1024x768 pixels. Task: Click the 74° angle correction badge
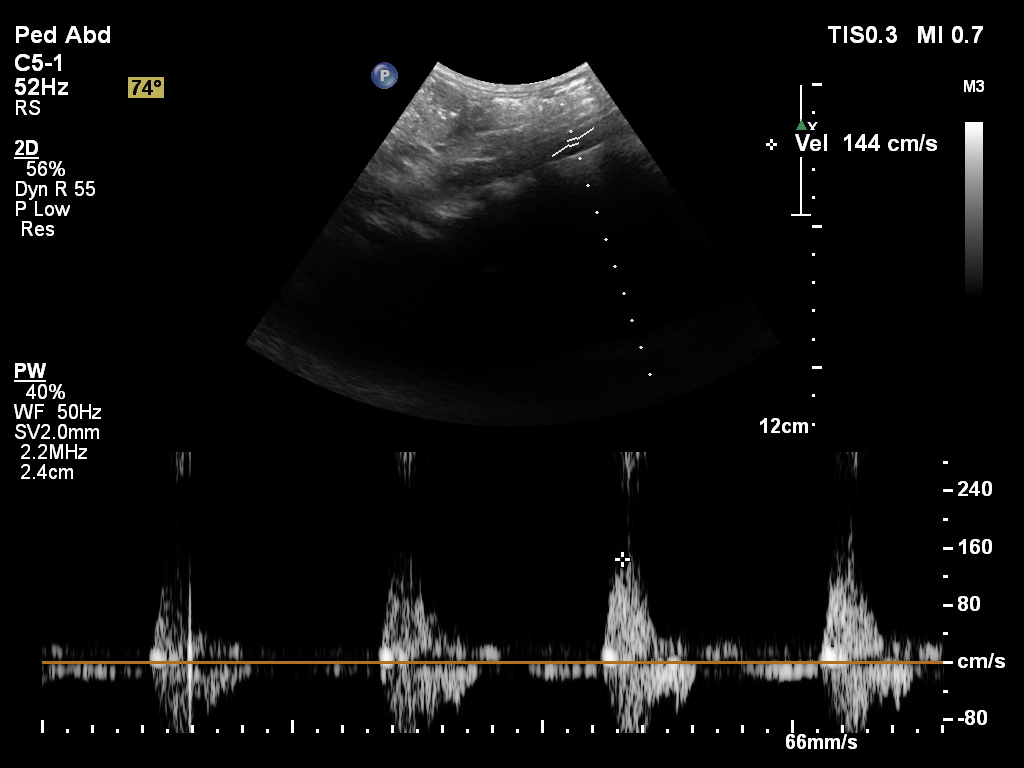coord(145,88)
